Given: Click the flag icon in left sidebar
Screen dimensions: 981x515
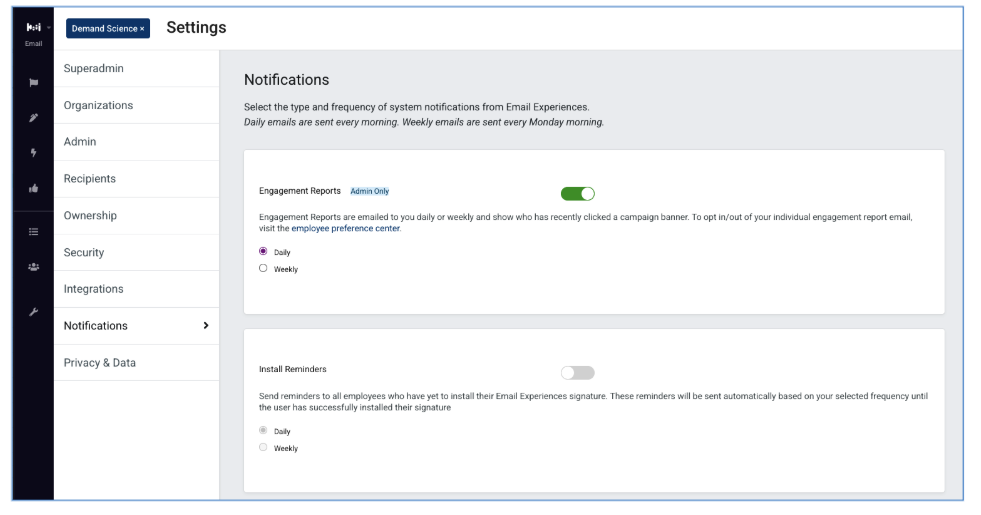Looking at the screenshot, I should [33, 83].
